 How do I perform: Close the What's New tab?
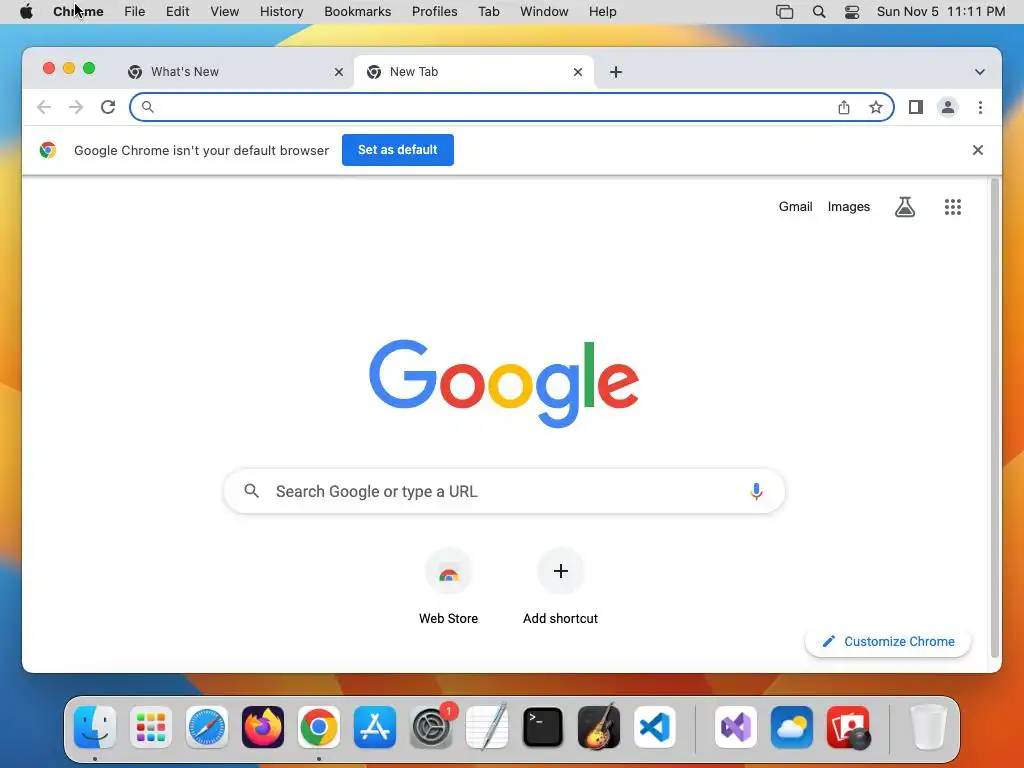coord(339,72)
